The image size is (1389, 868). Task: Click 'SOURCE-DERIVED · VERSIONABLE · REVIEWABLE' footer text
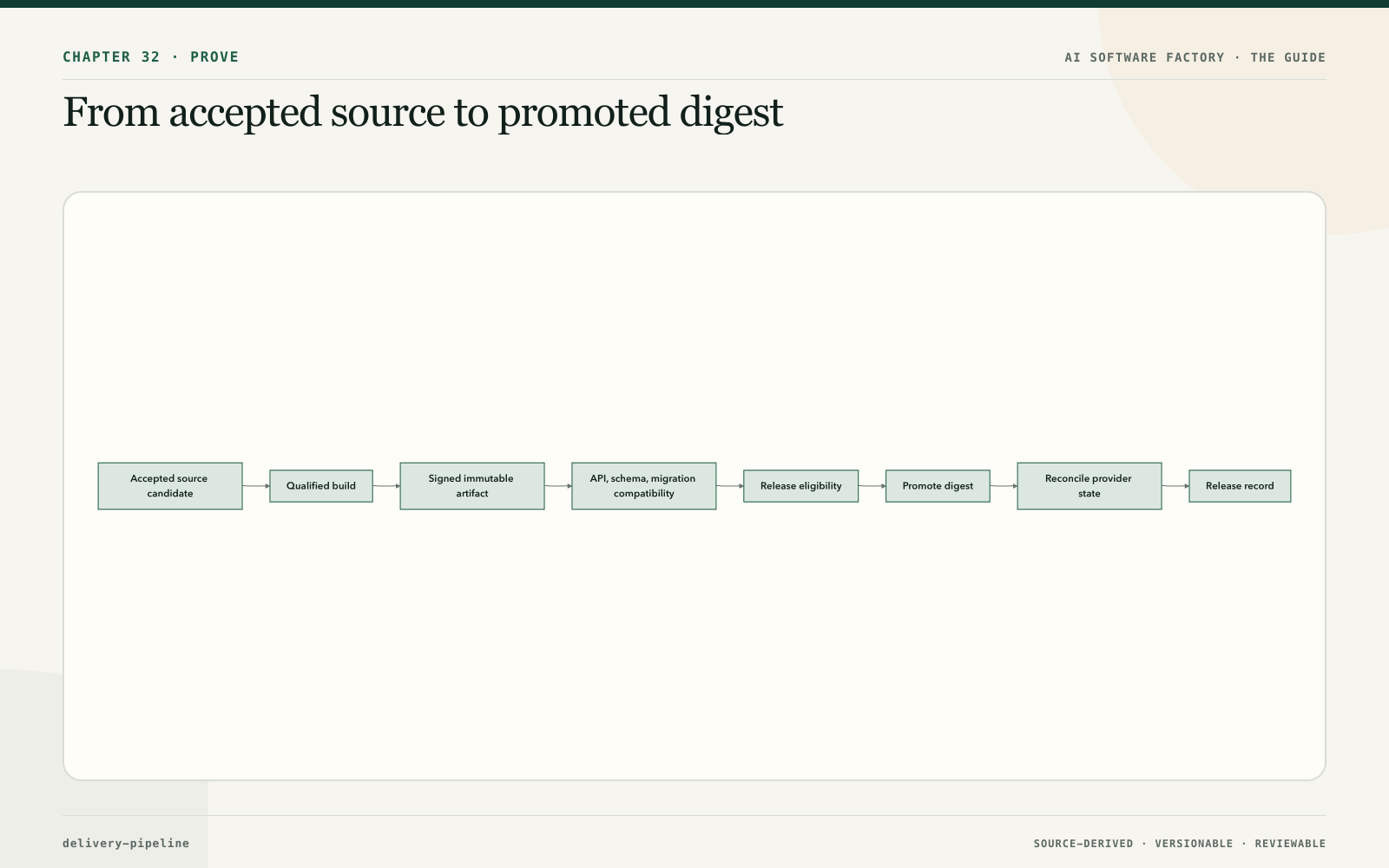(1180, 844)
